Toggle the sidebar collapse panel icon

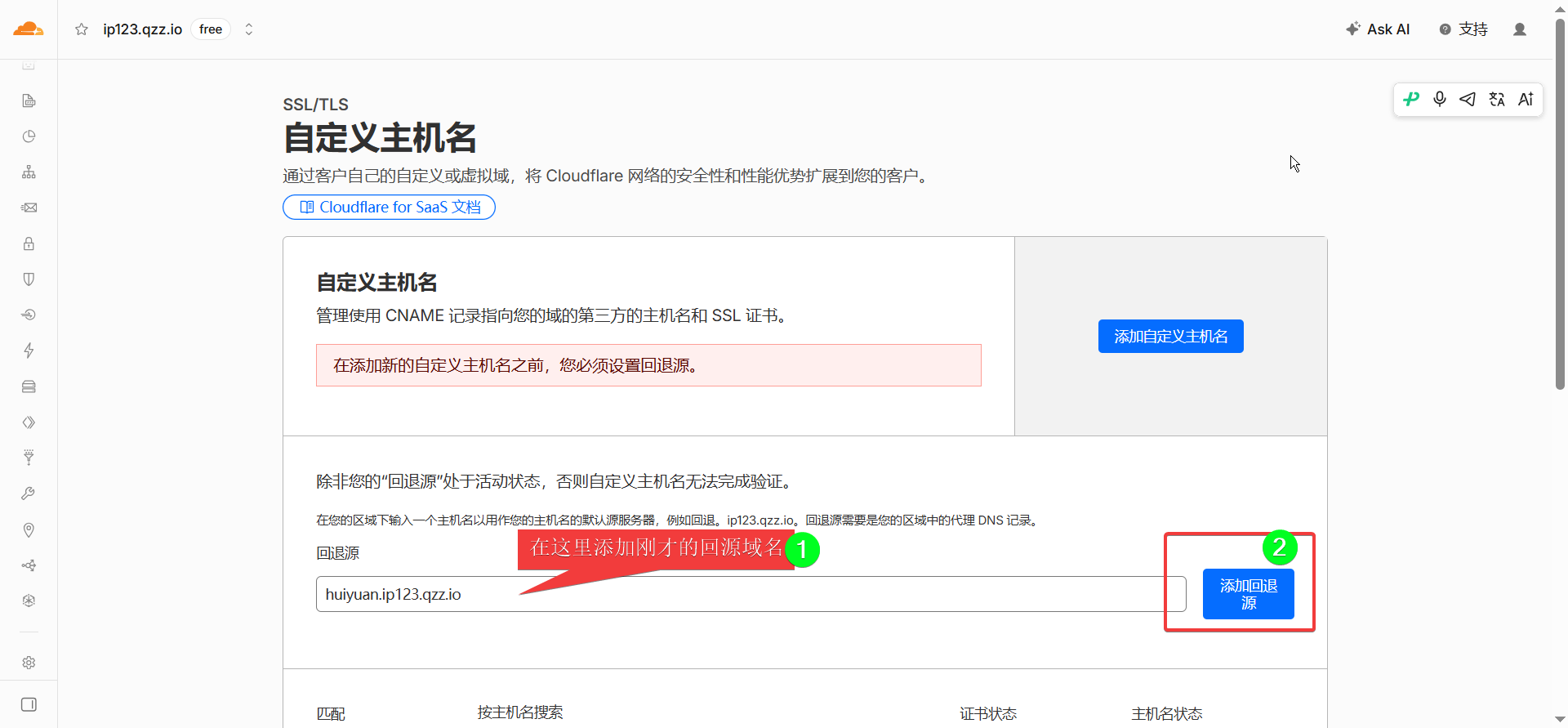point(29,704)
